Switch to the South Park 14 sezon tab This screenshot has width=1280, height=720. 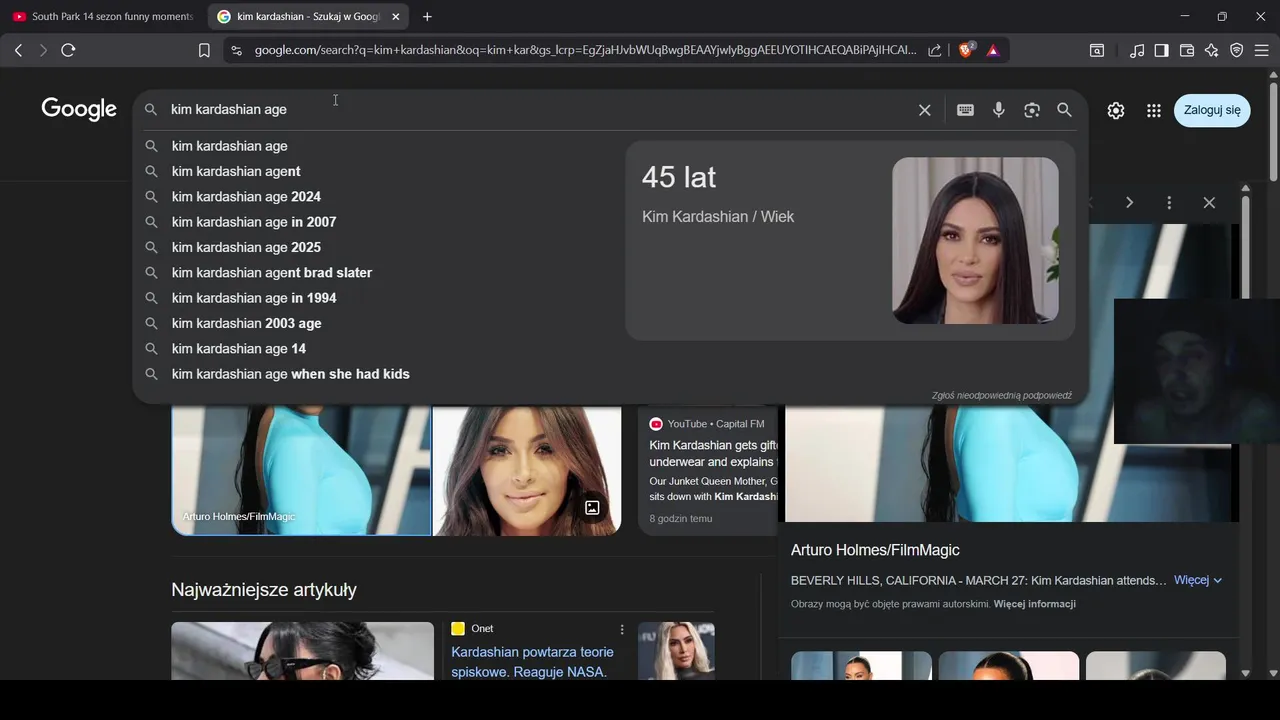tap(103, 16)
